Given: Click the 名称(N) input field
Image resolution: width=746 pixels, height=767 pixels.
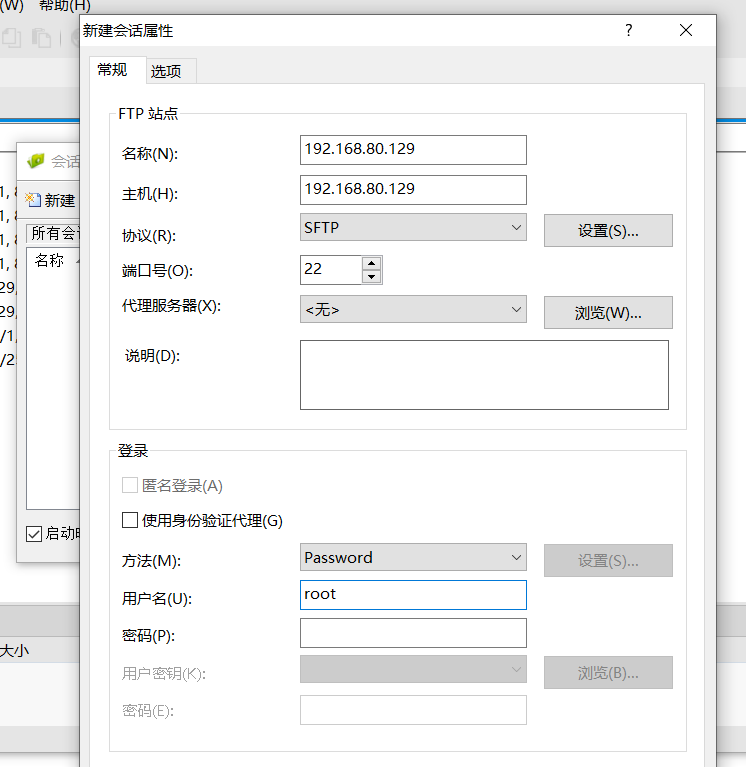Looking at the screenshot, I should 413,150.
